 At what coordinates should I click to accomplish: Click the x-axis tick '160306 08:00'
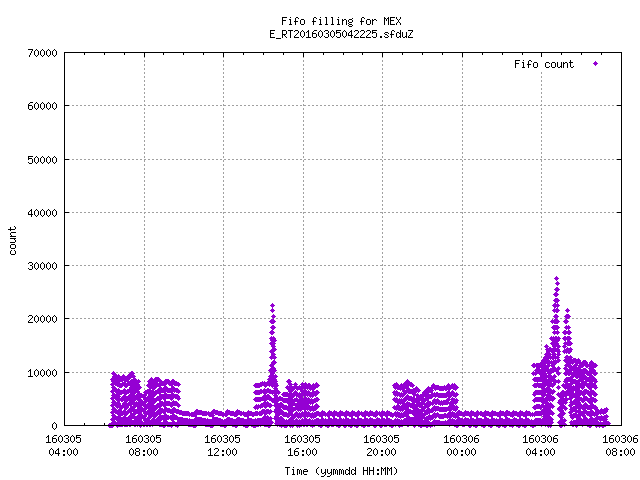tap(620, 445)
